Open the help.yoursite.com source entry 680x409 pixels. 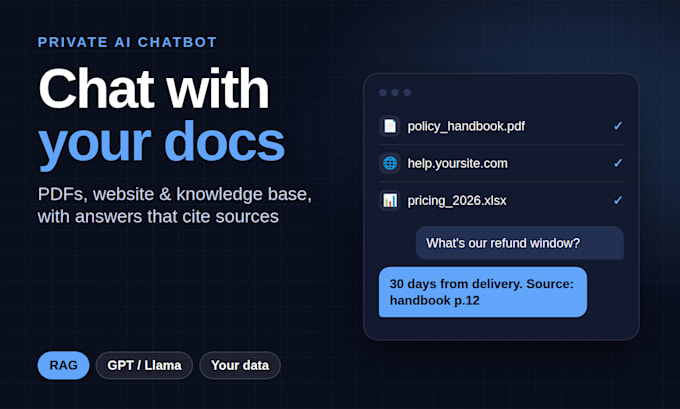(458, 164)
